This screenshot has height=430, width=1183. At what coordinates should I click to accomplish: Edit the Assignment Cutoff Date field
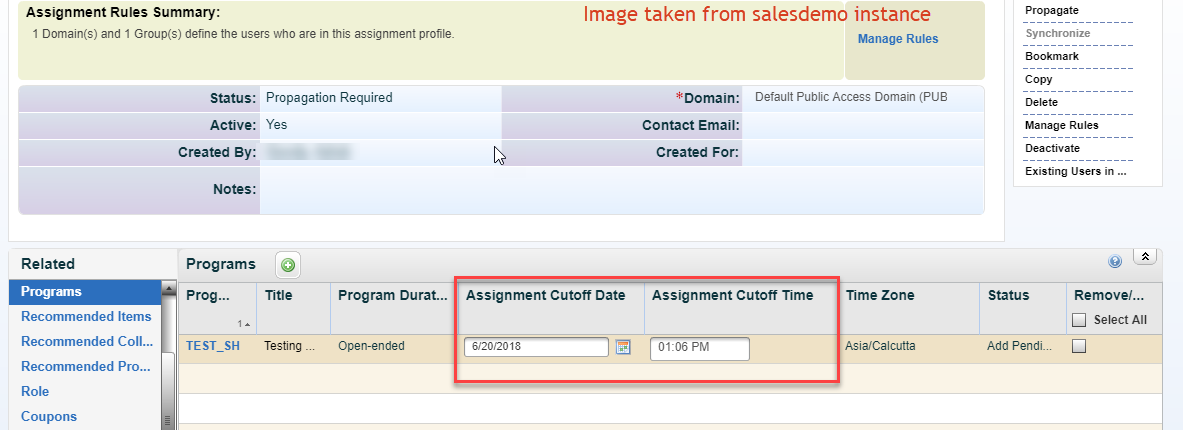coord(536,347)
